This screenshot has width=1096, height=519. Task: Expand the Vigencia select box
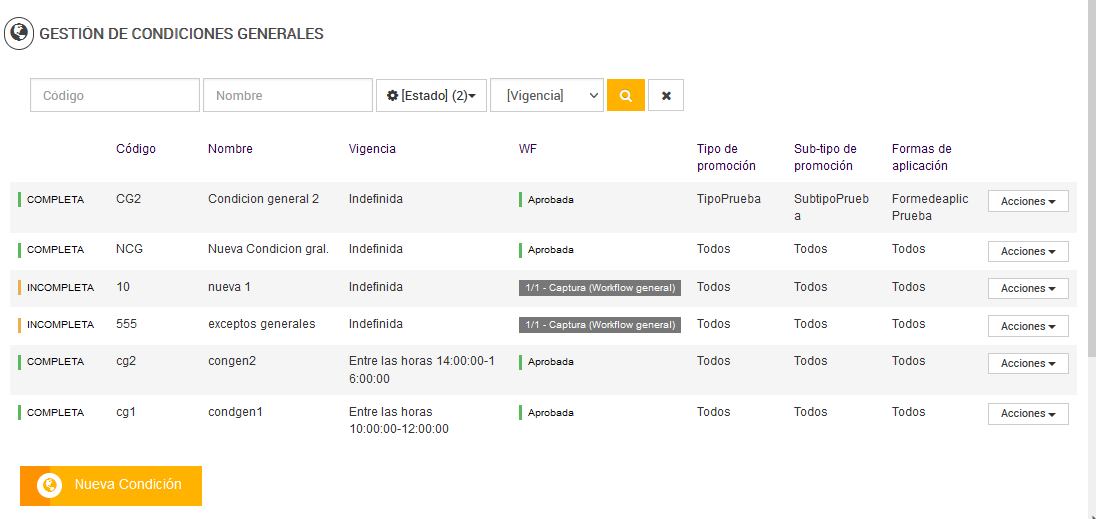[547, 96]
